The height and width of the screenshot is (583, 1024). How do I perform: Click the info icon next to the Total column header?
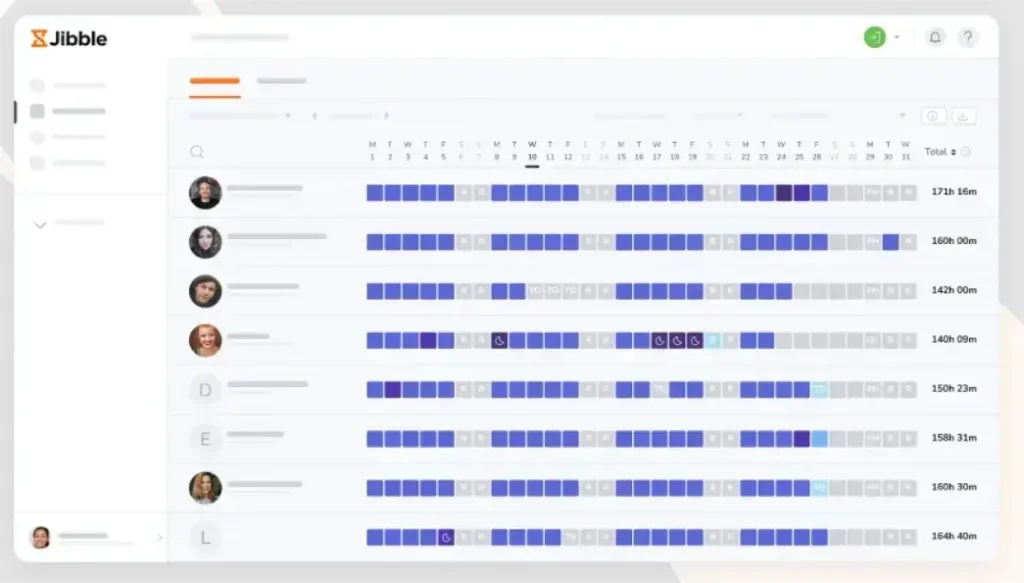pos(966,152)
